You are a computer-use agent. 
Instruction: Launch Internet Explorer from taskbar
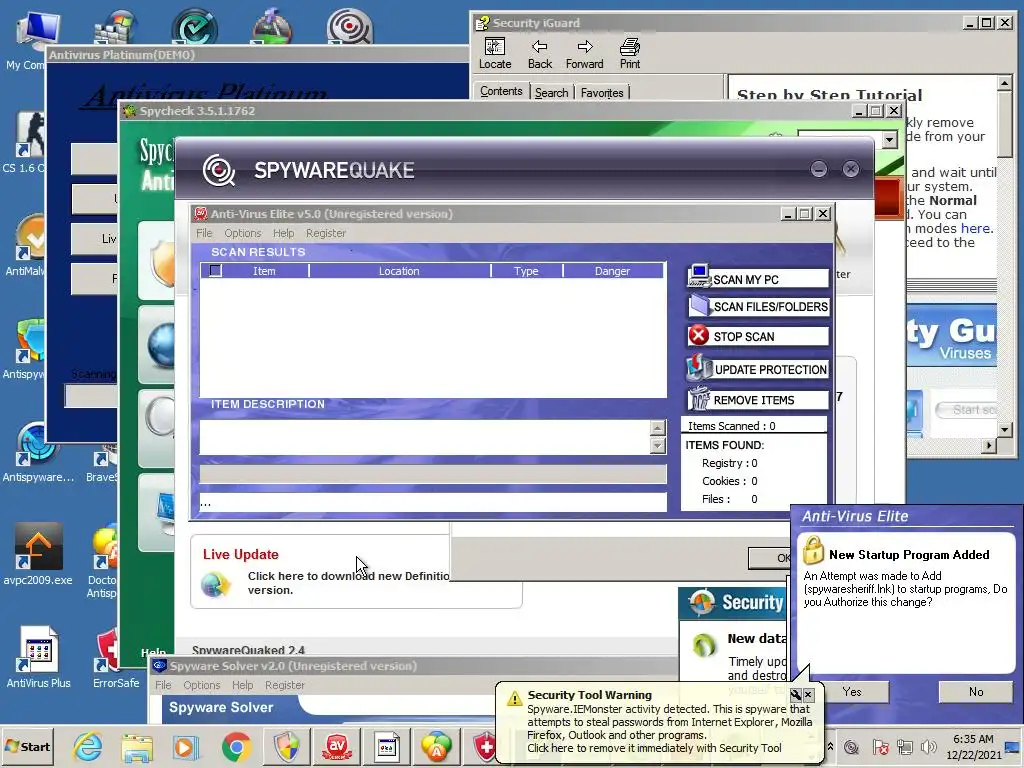pos(88,746)
